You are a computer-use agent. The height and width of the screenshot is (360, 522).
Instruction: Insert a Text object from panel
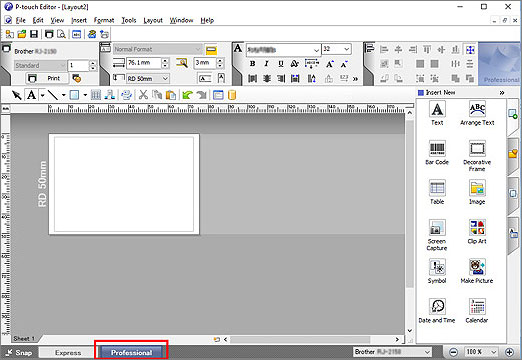click(x=437, y=113)
